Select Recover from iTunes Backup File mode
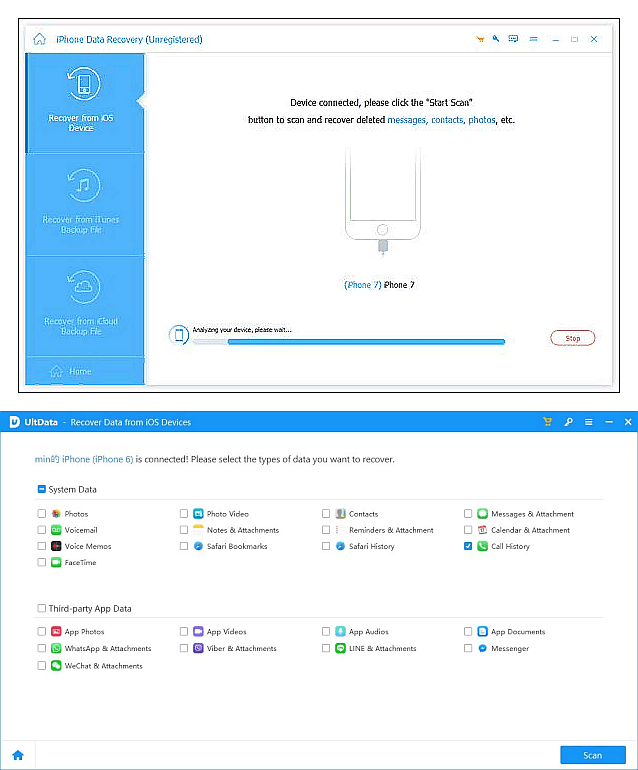638x770 pixels. [x=84, y=204]
